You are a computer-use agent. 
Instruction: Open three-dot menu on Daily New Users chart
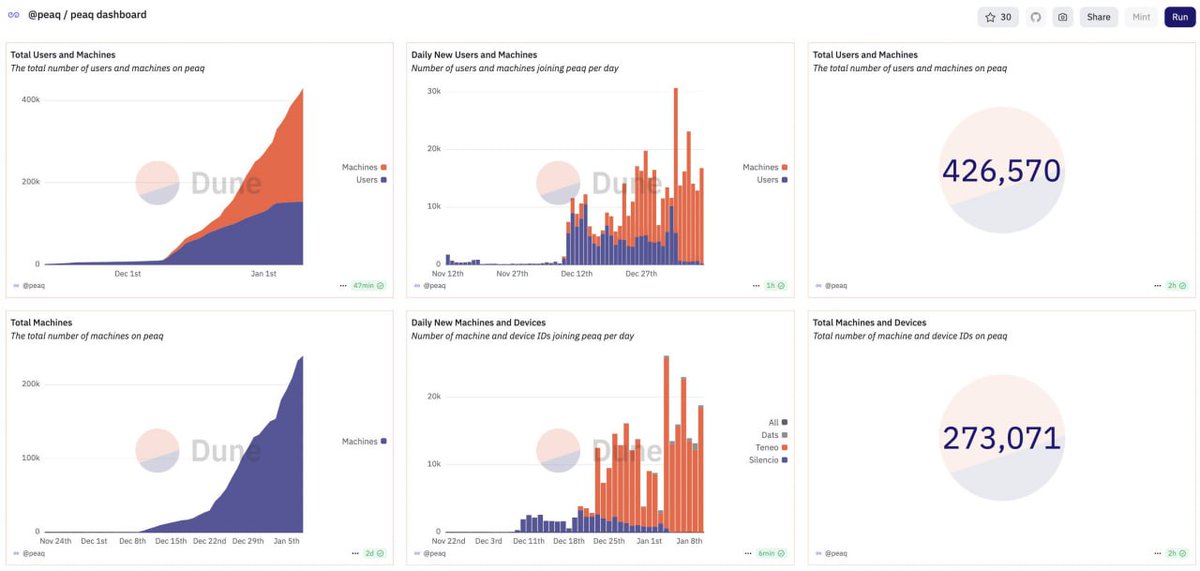pos(757,285)
